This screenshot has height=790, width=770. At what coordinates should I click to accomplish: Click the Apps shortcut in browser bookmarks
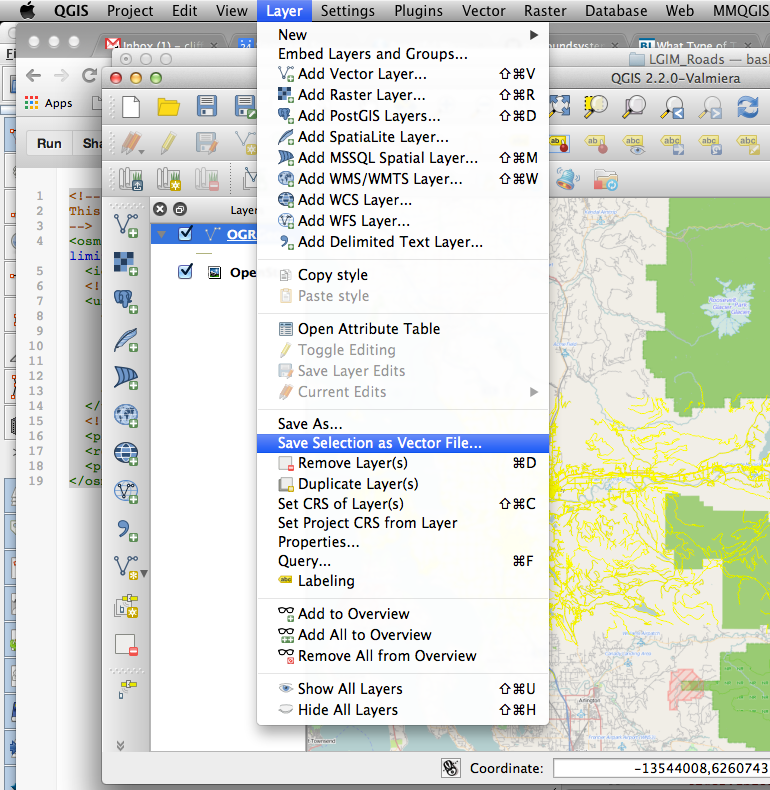[x=49, y=103]
